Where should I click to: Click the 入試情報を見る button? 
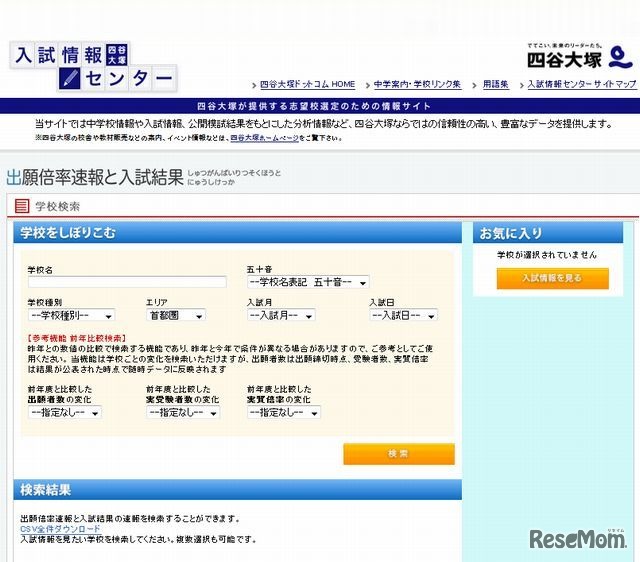(x=553, y=278)
